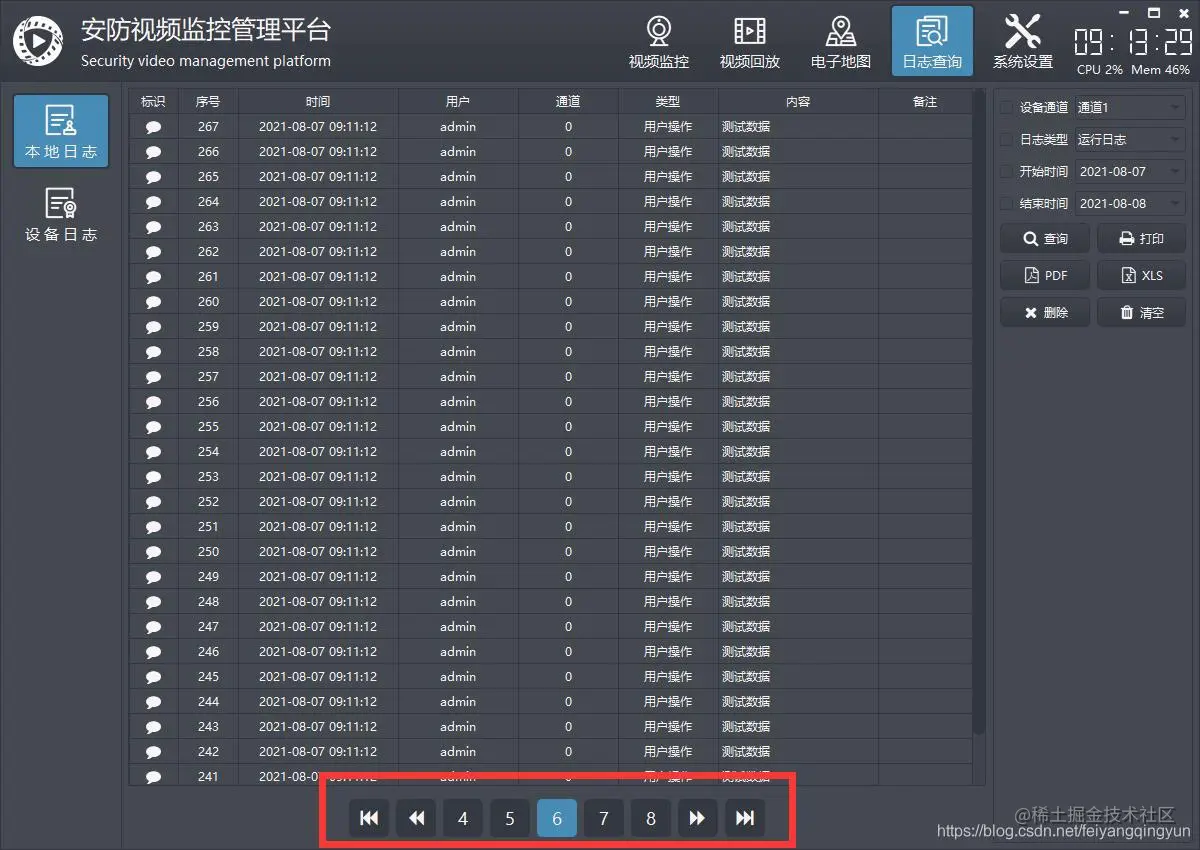Click the 查询 search button
Screen dimensions: 1200x850
click(x=1044, y=238)
